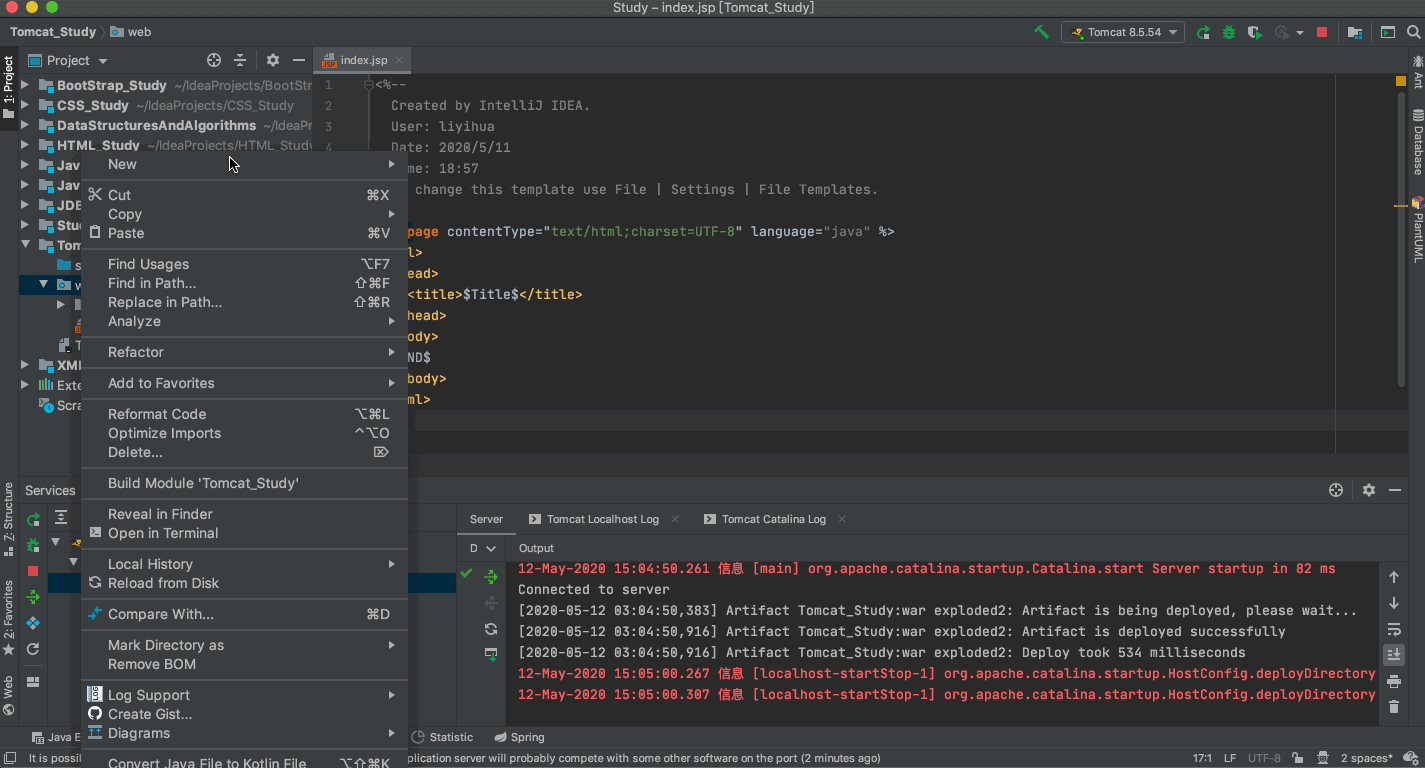Toggle the PlantUML tool window stripe button
Screen dimensions: 1425x768
[1417, 229]
